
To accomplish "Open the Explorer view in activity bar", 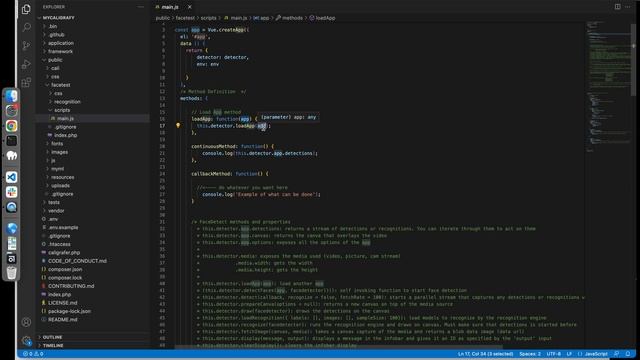I will coord(26,9).
